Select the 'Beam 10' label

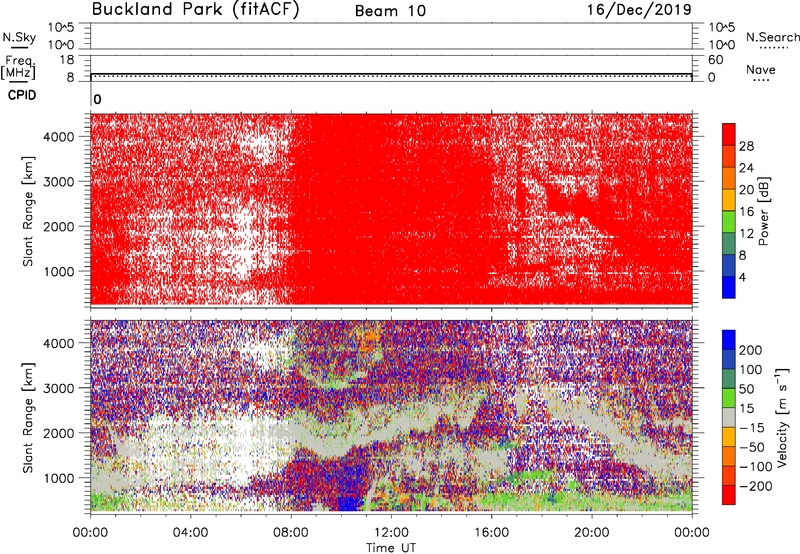[390, 11]
